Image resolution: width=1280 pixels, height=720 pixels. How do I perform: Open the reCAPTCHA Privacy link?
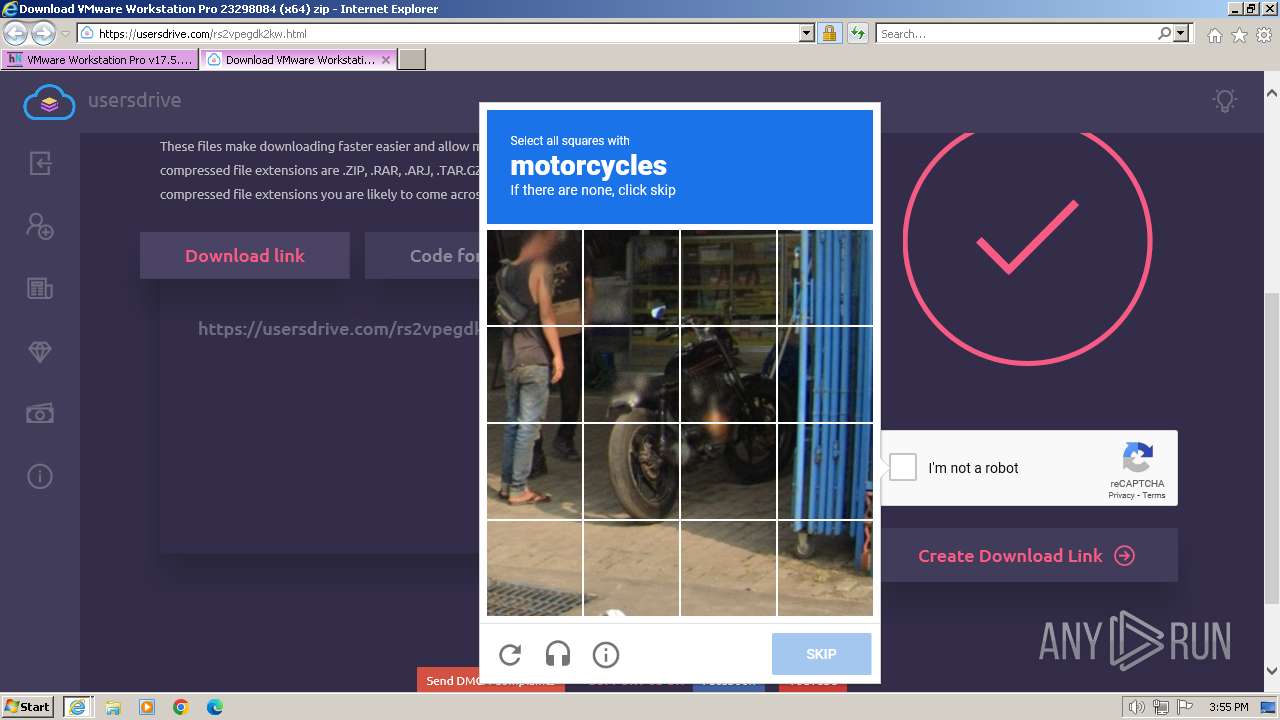point(1121,495)
